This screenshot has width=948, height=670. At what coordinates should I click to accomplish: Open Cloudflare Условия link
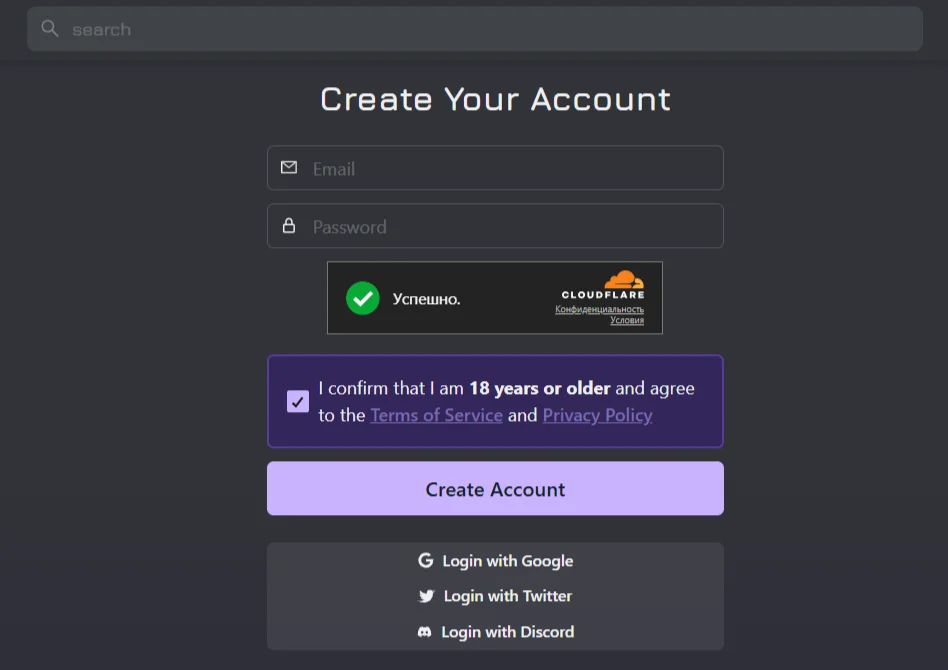(x=627, y=320)
